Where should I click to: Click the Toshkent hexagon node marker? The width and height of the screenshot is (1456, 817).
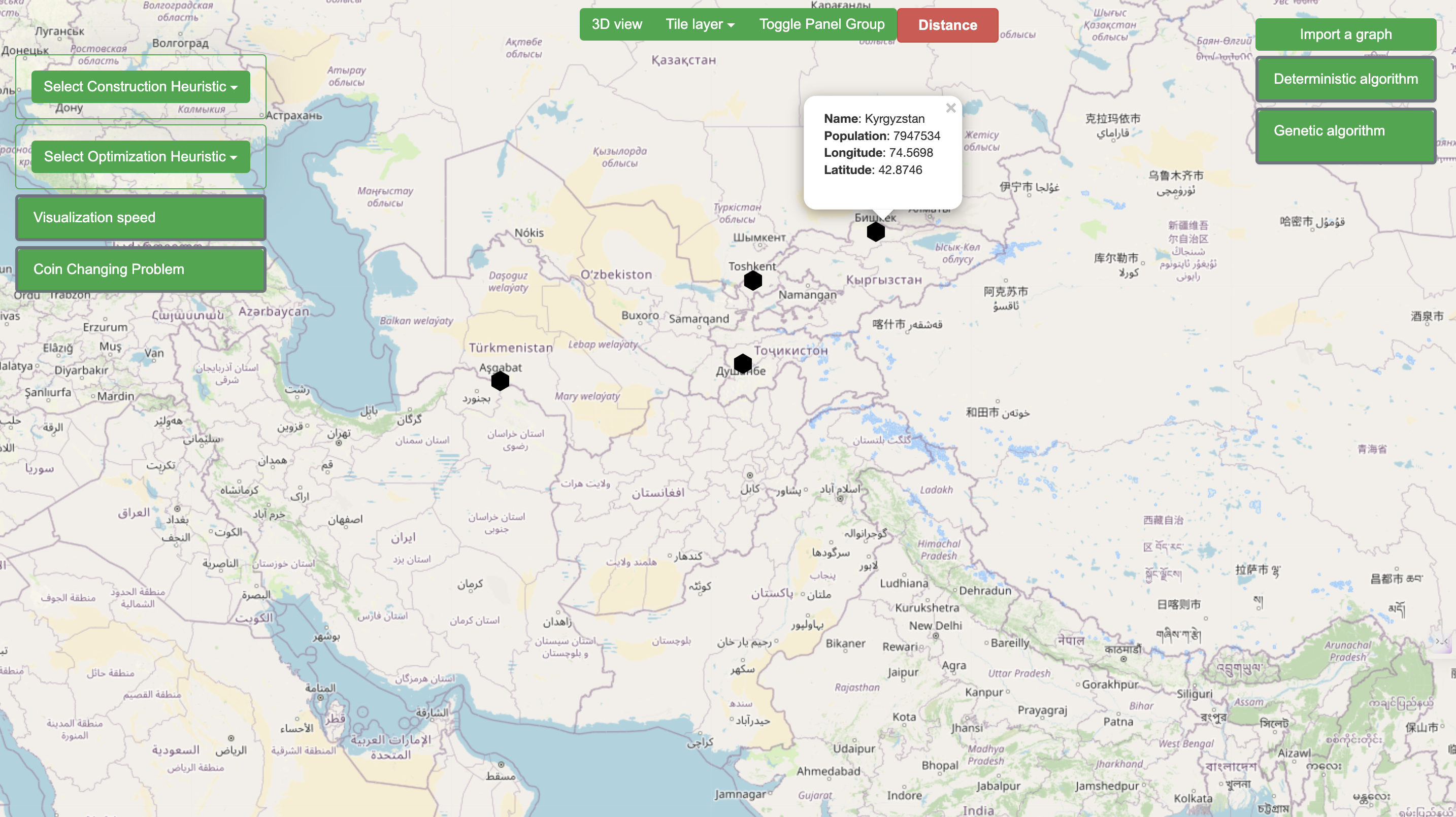pos(752,280)
